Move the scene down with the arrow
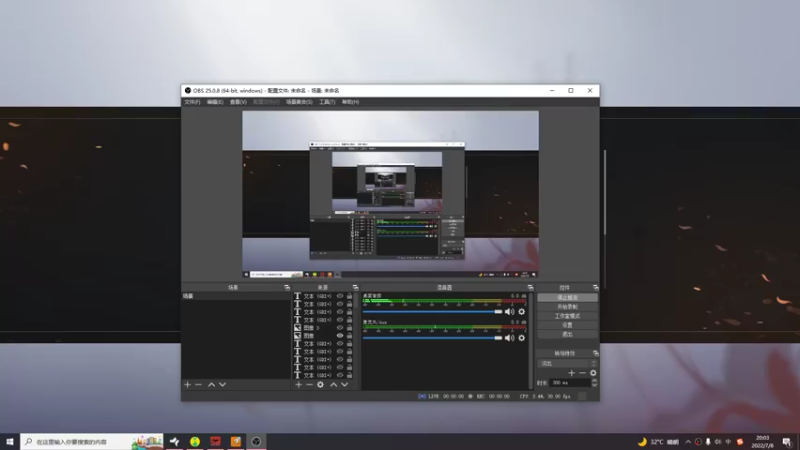Screen dimensions: 800x450 (x=222, y=385)
